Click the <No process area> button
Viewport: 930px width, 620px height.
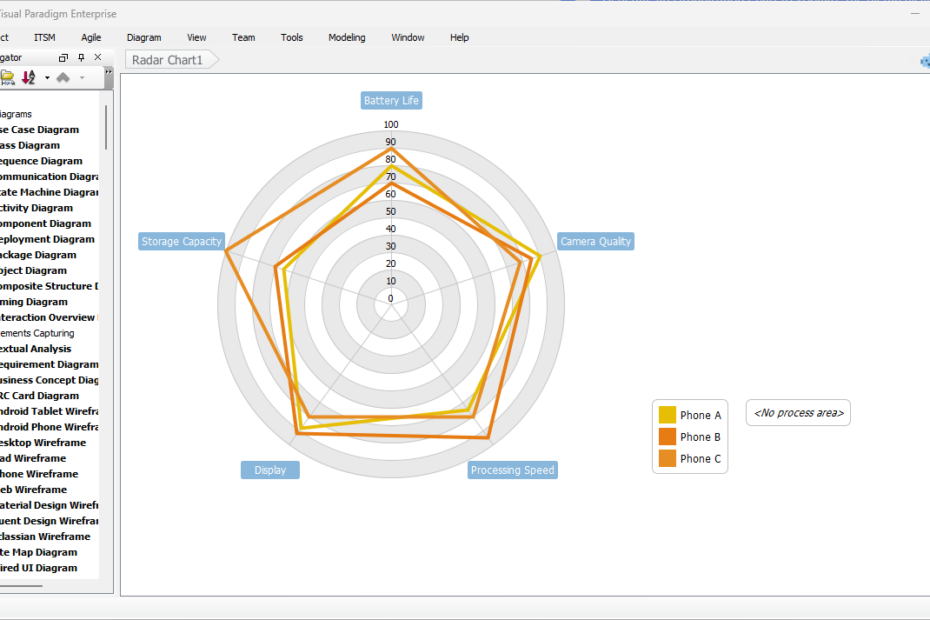797,412
